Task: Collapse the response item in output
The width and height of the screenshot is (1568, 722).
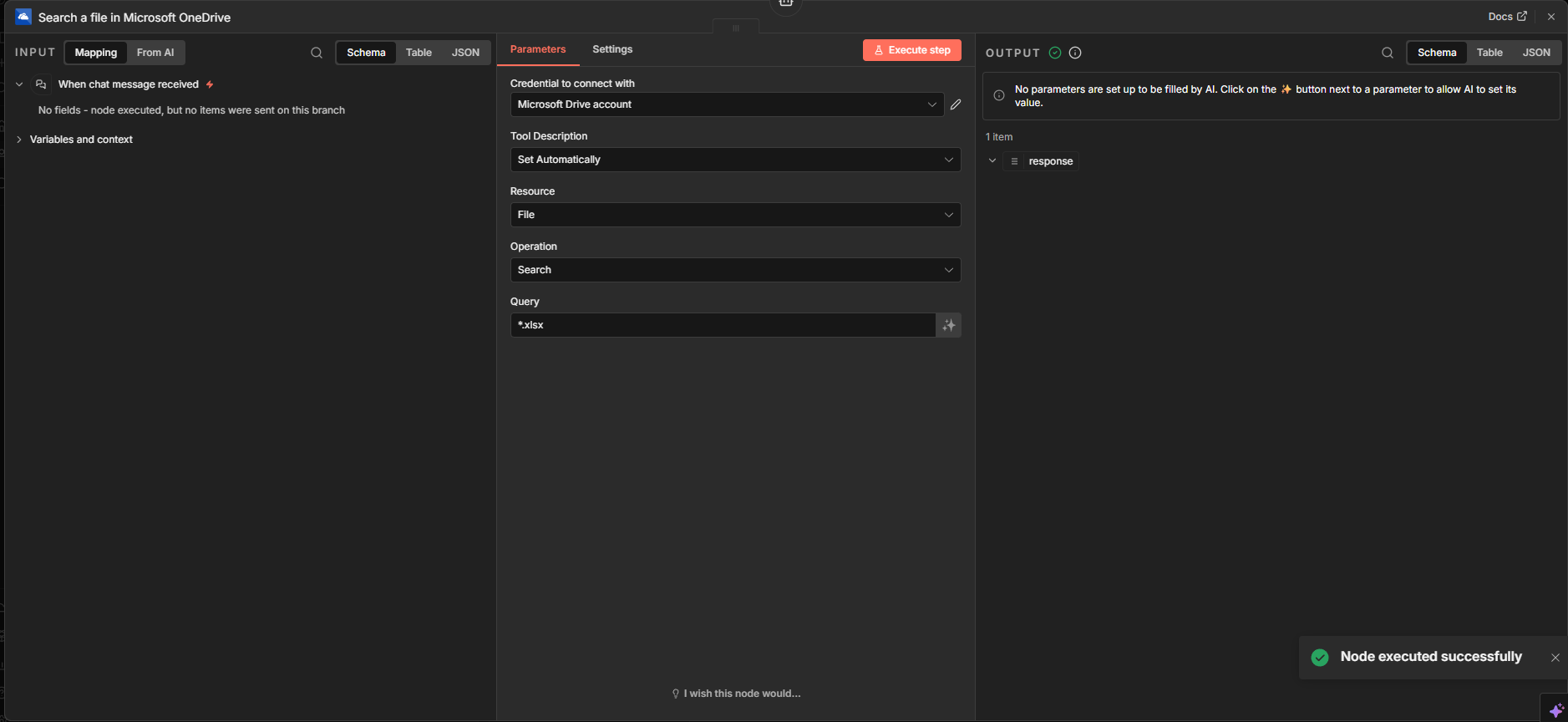Action: pos(992,161)
